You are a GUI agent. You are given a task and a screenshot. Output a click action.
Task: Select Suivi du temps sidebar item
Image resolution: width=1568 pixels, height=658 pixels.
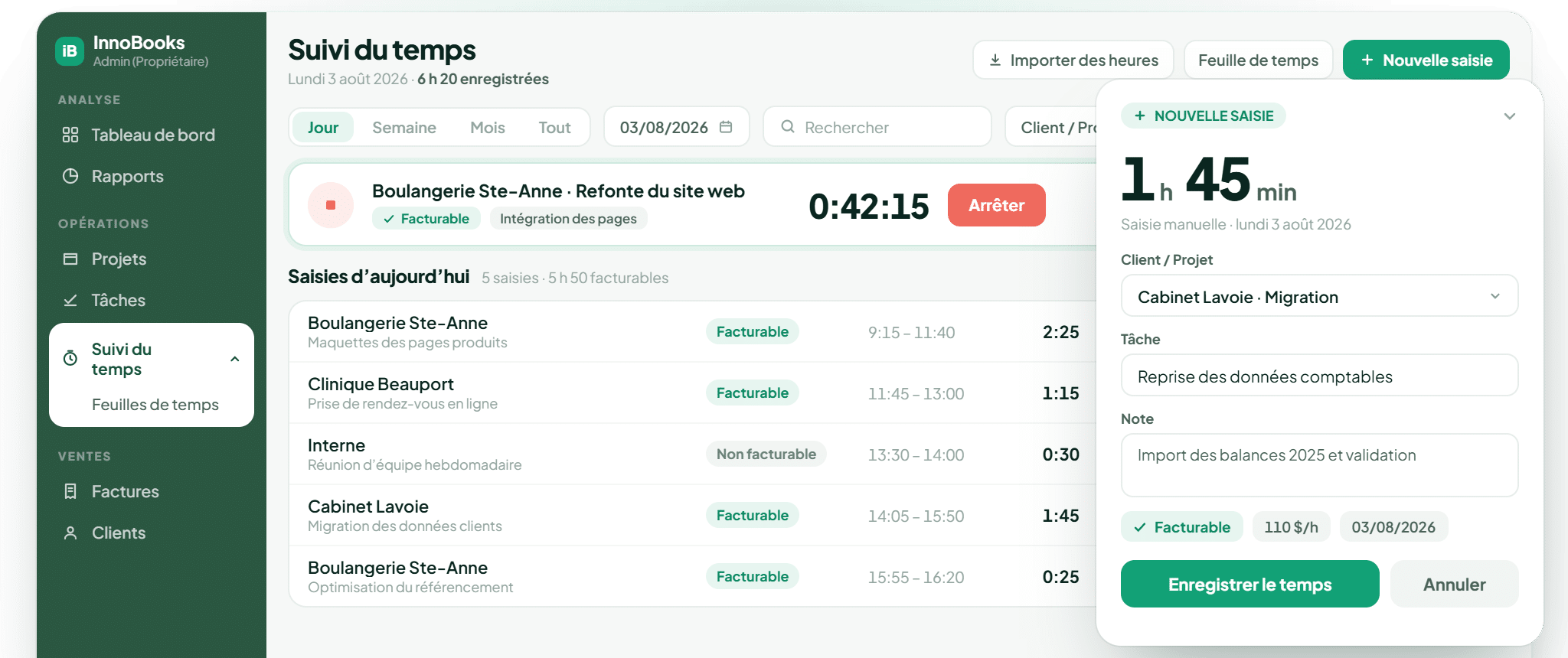152,359
